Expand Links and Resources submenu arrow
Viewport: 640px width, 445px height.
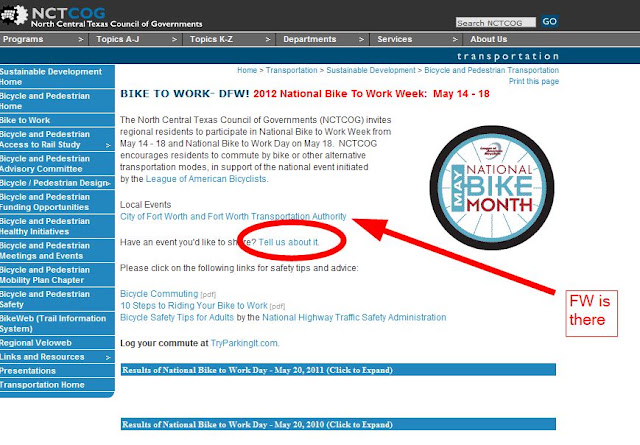[x=108, y=358]
